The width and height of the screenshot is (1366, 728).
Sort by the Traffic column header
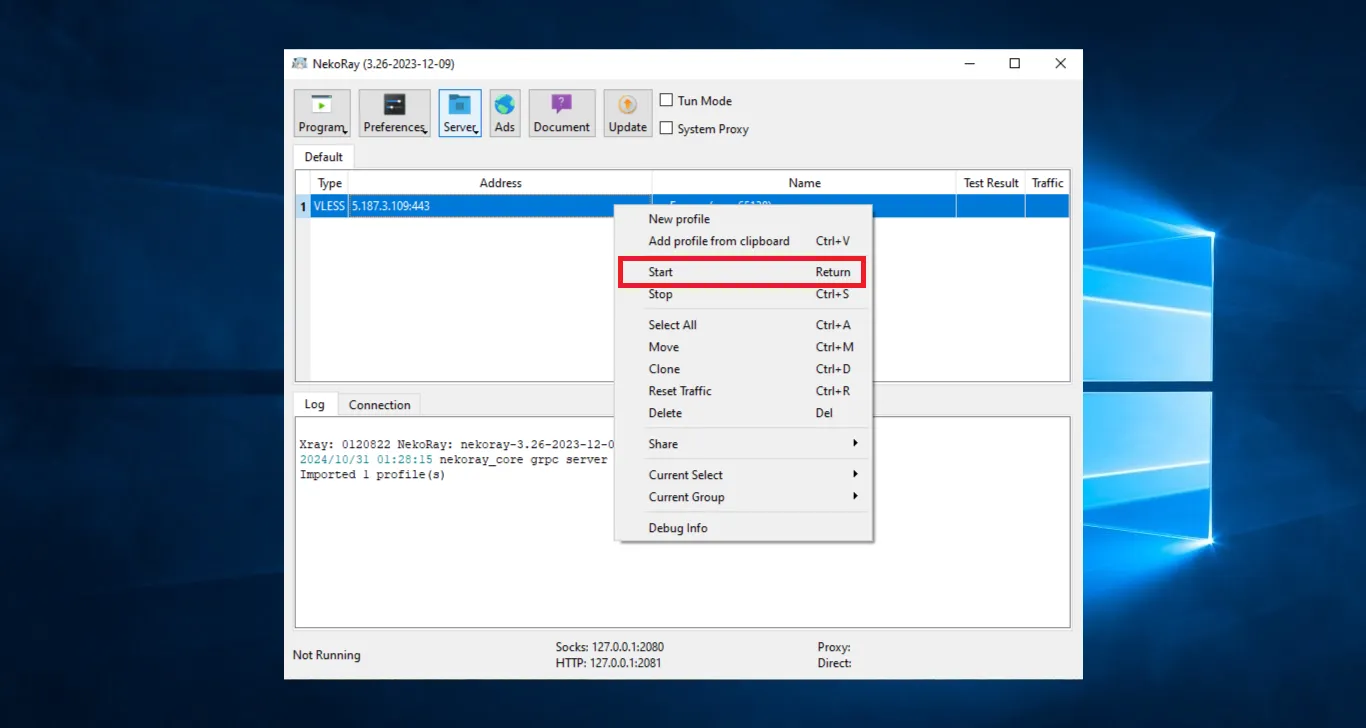tap(1048, 183)
